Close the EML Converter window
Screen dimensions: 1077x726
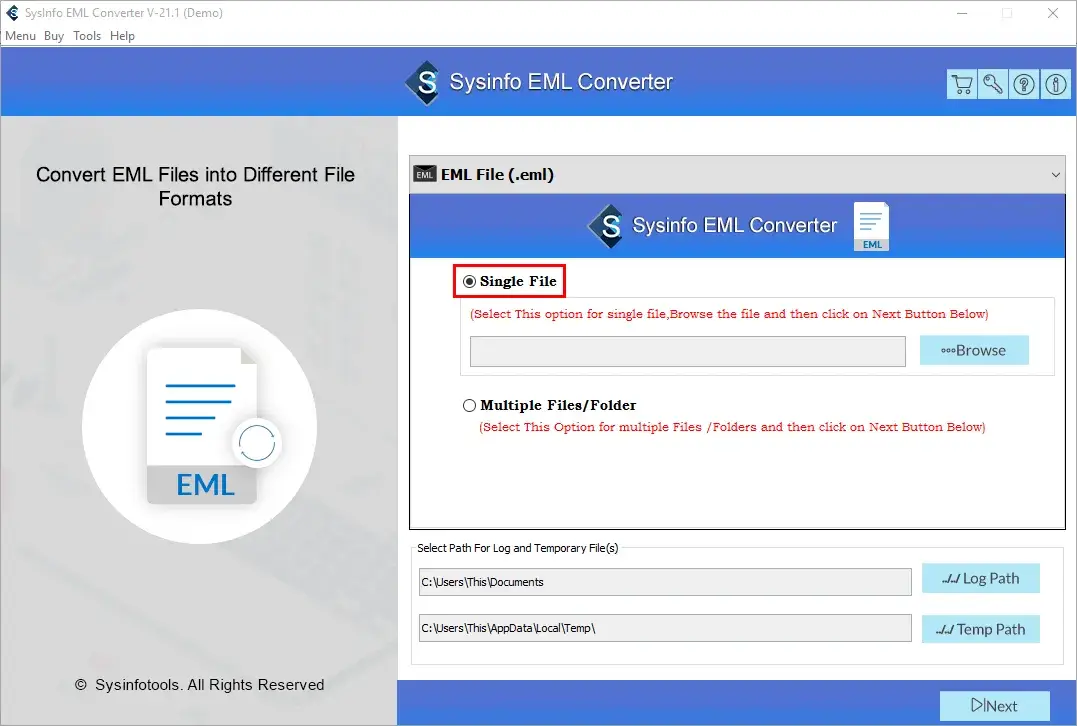coord(1052,13)
